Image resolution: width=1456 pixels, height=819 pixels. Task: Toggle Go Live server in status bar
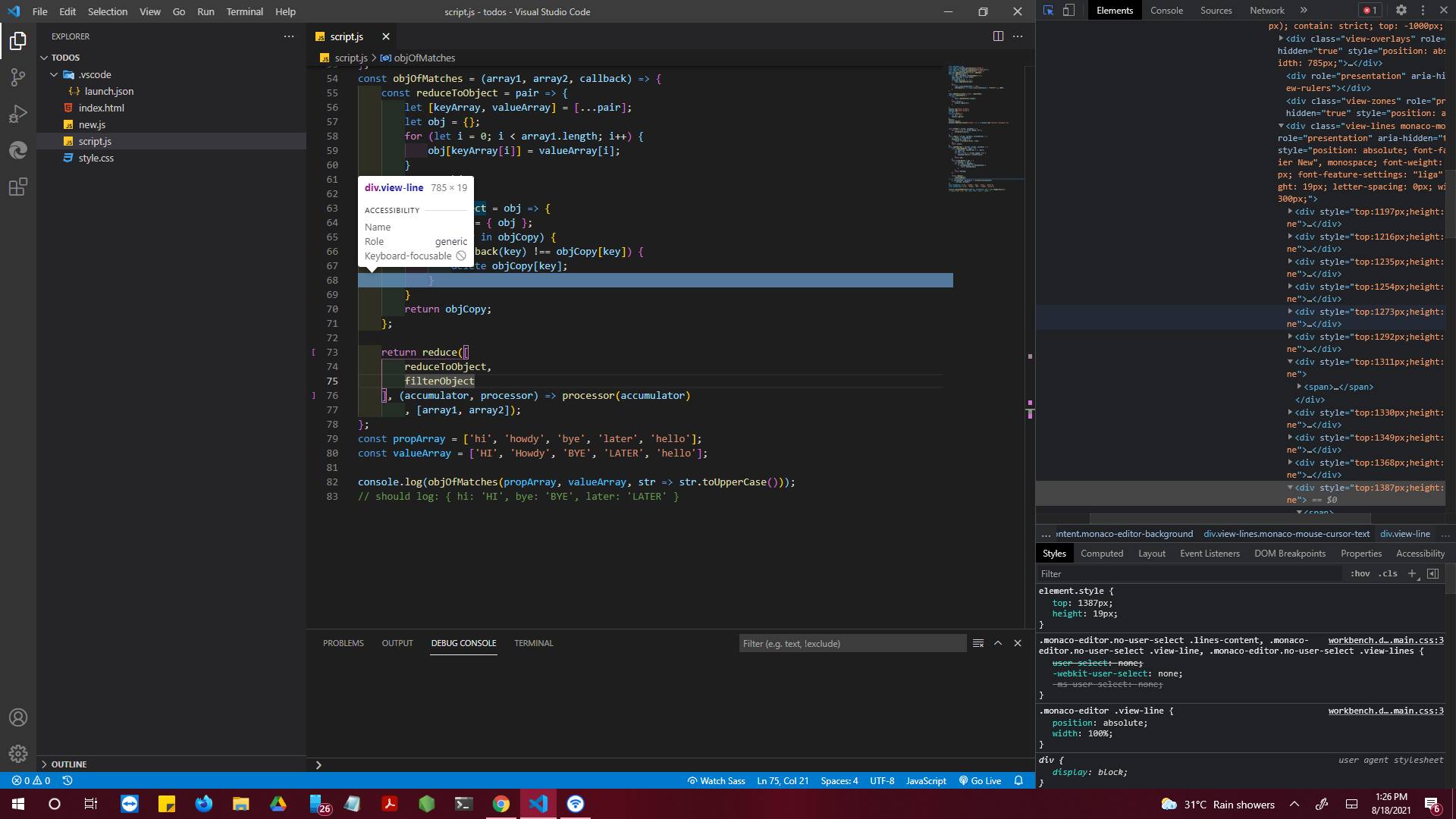tap(980, 780)
